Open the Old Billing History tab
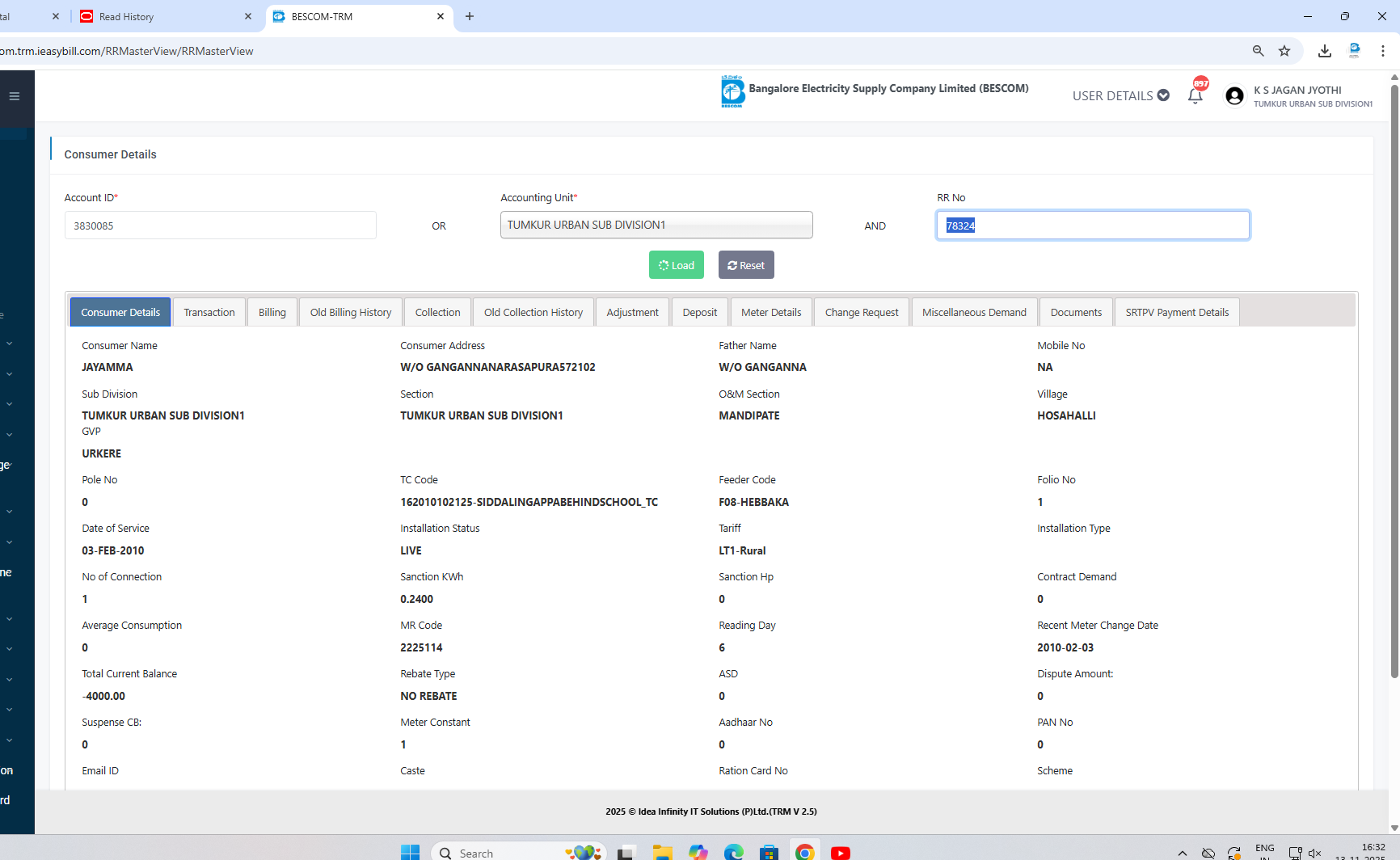This screenshot has width=1400, height=860. coord(351,312)
